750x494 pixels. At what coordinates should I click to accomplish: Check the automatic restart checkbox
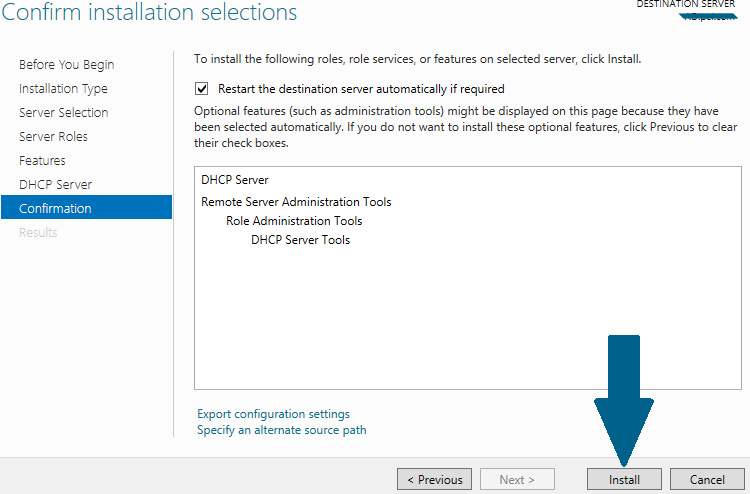pos(202,89)
